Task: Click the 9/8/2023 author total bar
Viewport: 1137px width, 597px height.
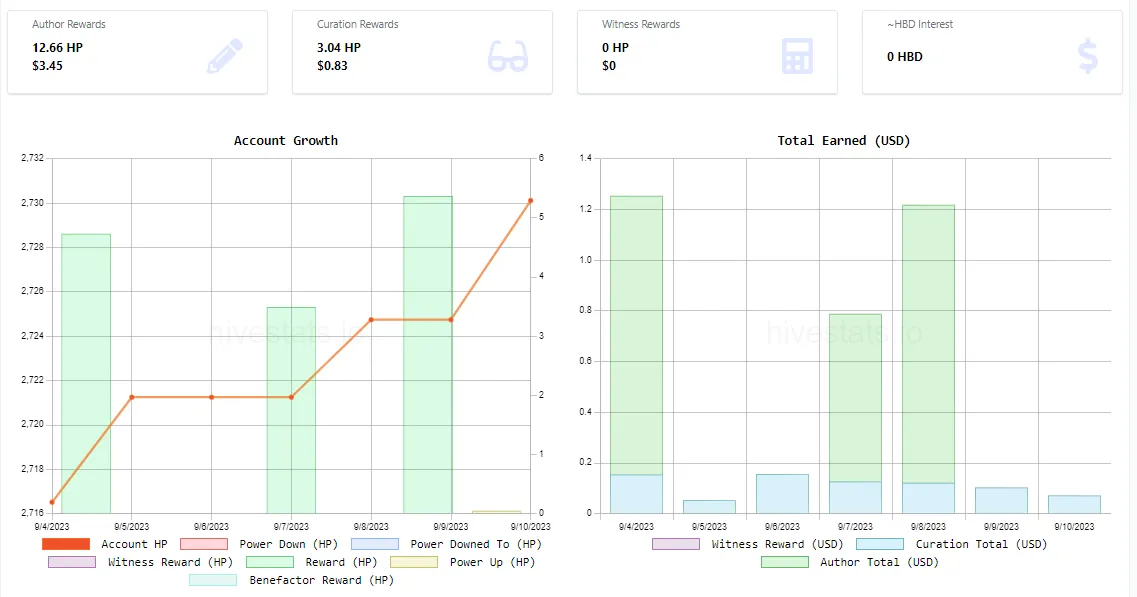Action: click(928, 345)
